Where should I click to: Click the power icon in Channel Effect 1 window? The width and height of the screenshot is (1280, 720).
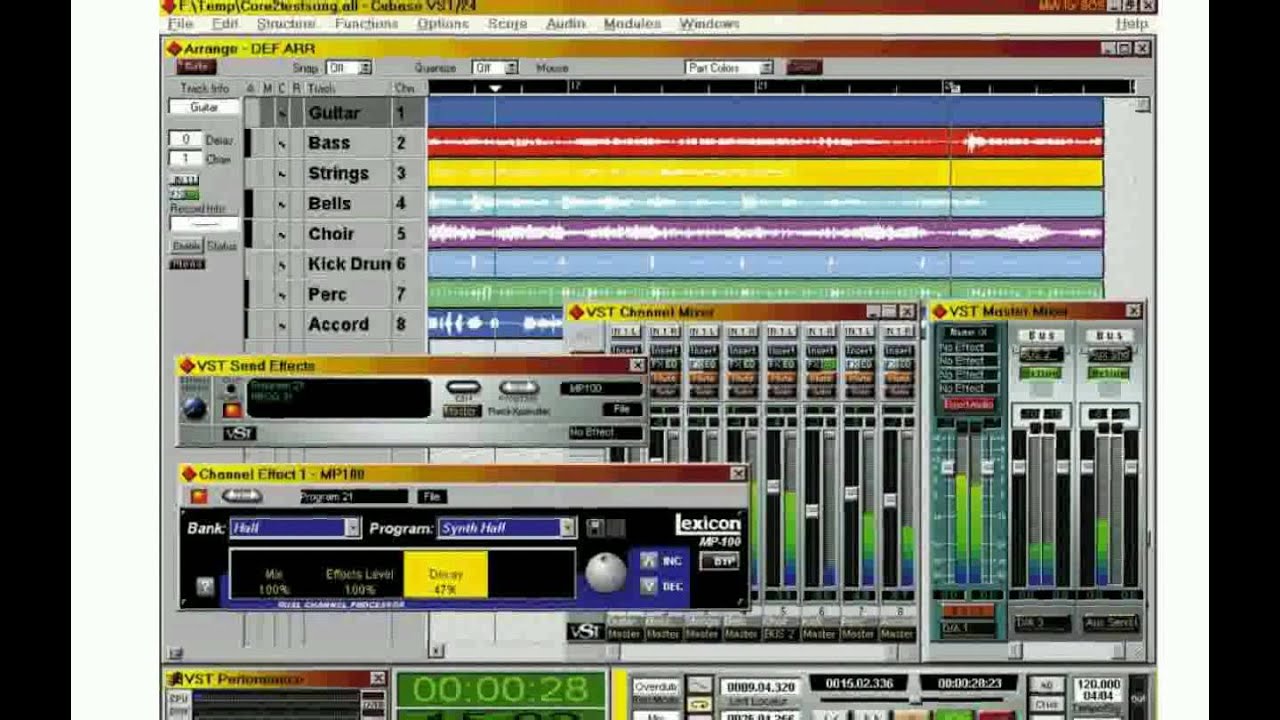(x=199, y=496)
